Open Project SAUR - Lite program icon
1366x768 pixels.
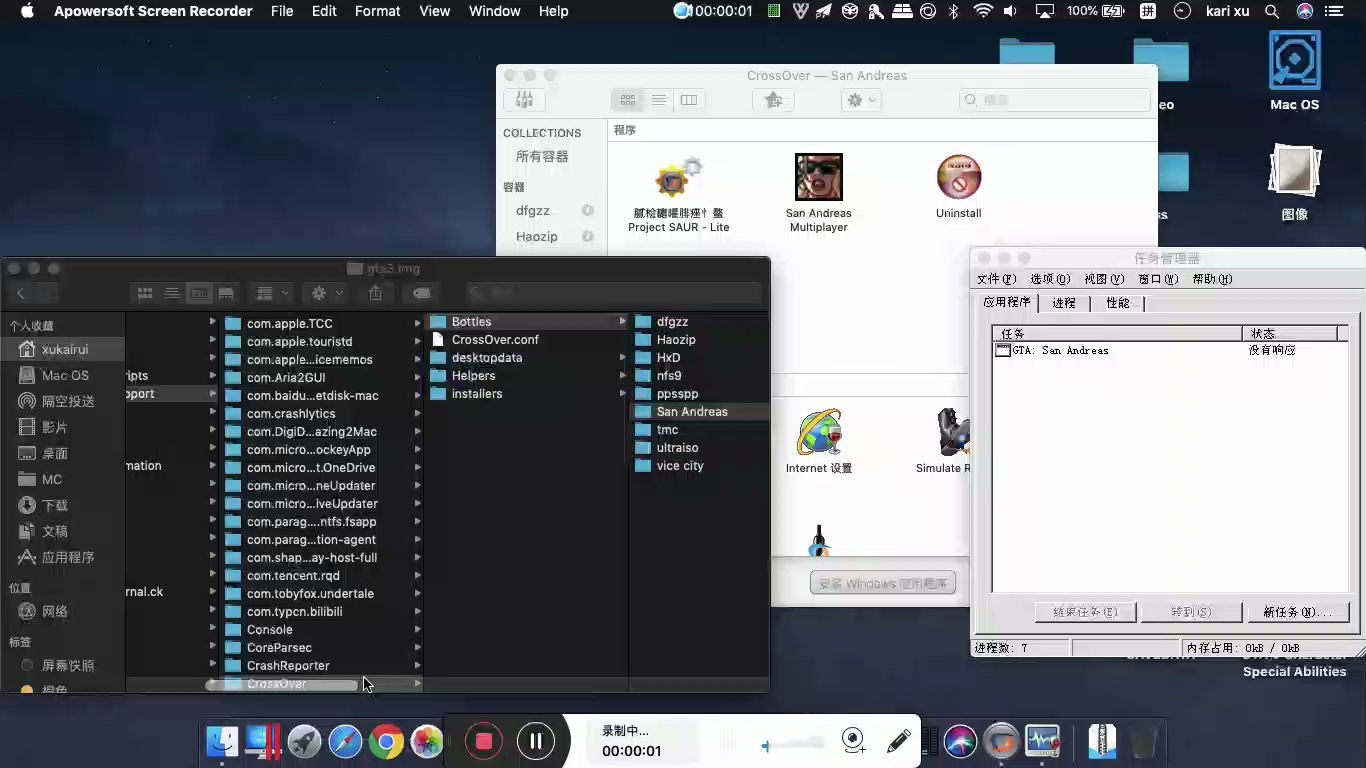679,180
